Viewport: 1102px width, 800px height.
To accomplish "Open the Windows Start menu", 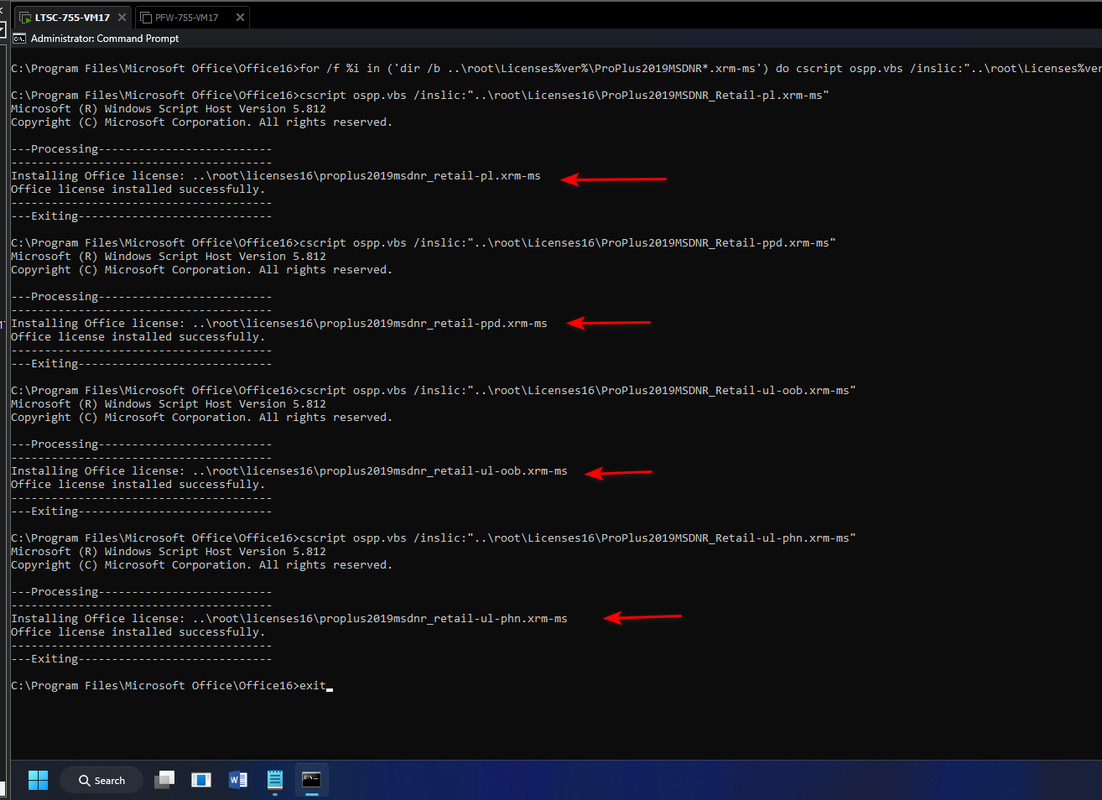I will coord(38,780).
